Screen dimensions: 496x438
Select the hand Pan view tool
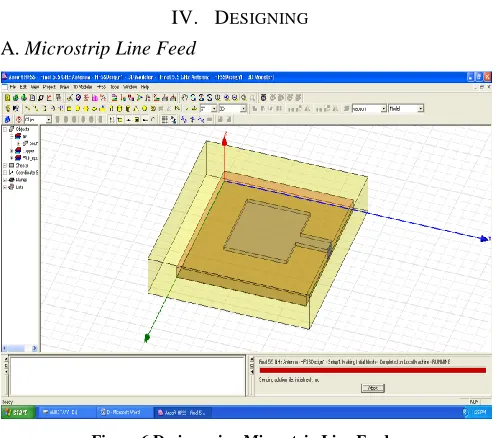185,98
